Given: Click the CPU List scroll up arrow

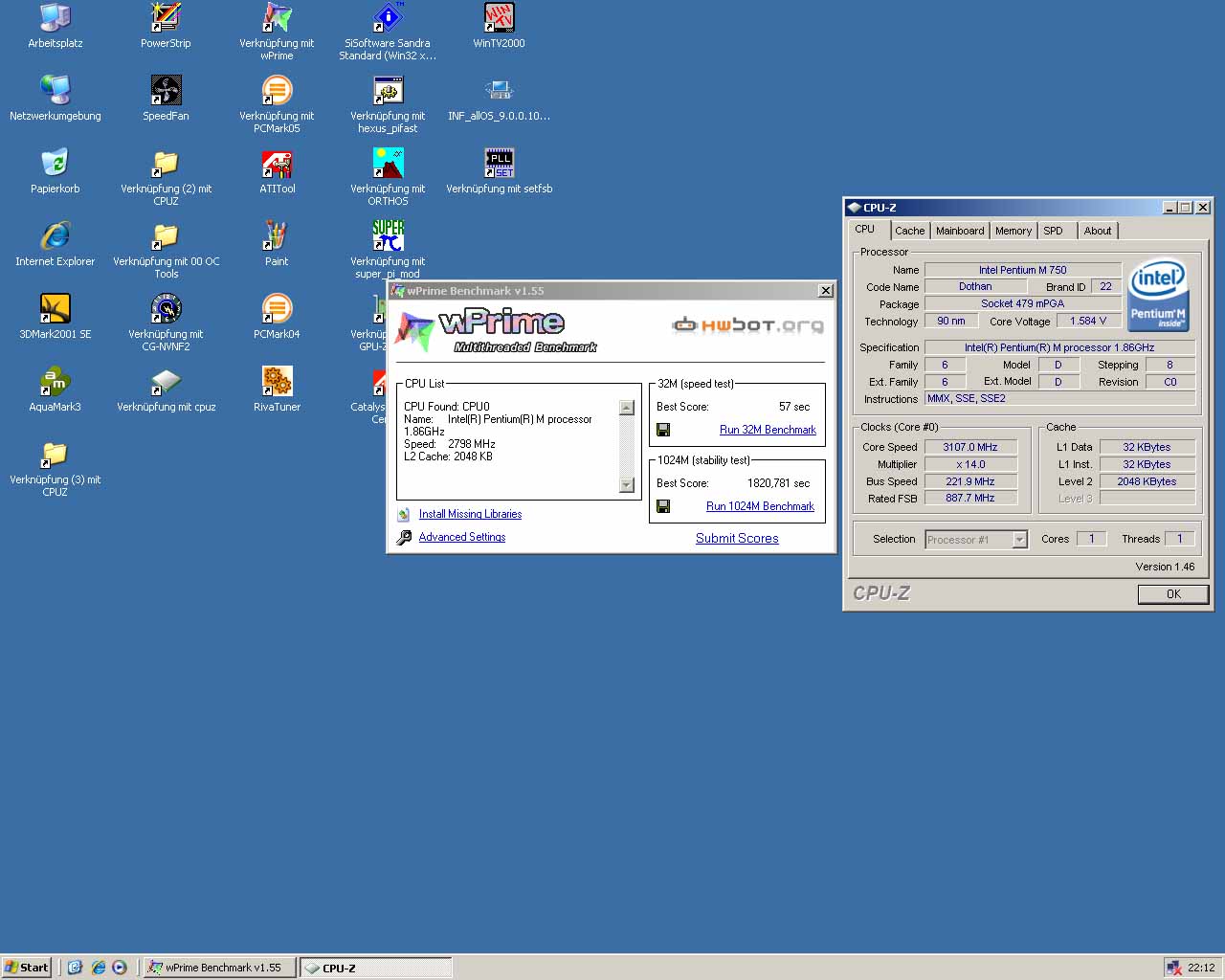Looking at the screenshot, I should [627, 407].
